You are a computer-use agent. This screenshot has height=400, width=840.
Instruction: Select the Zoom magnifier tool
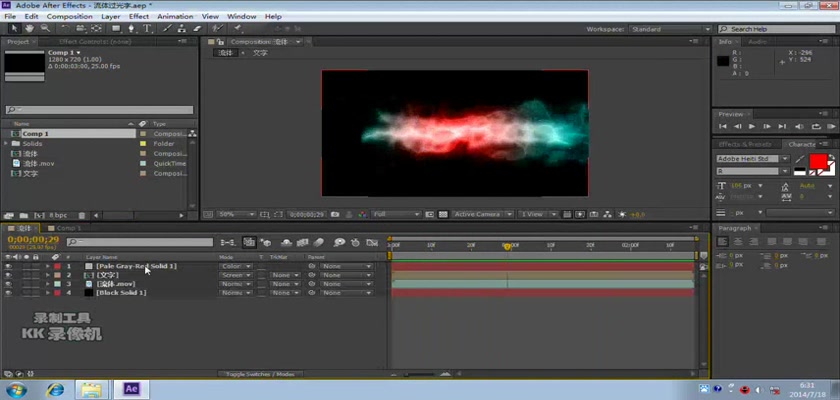pyautogui.click(x=46, y=28)
